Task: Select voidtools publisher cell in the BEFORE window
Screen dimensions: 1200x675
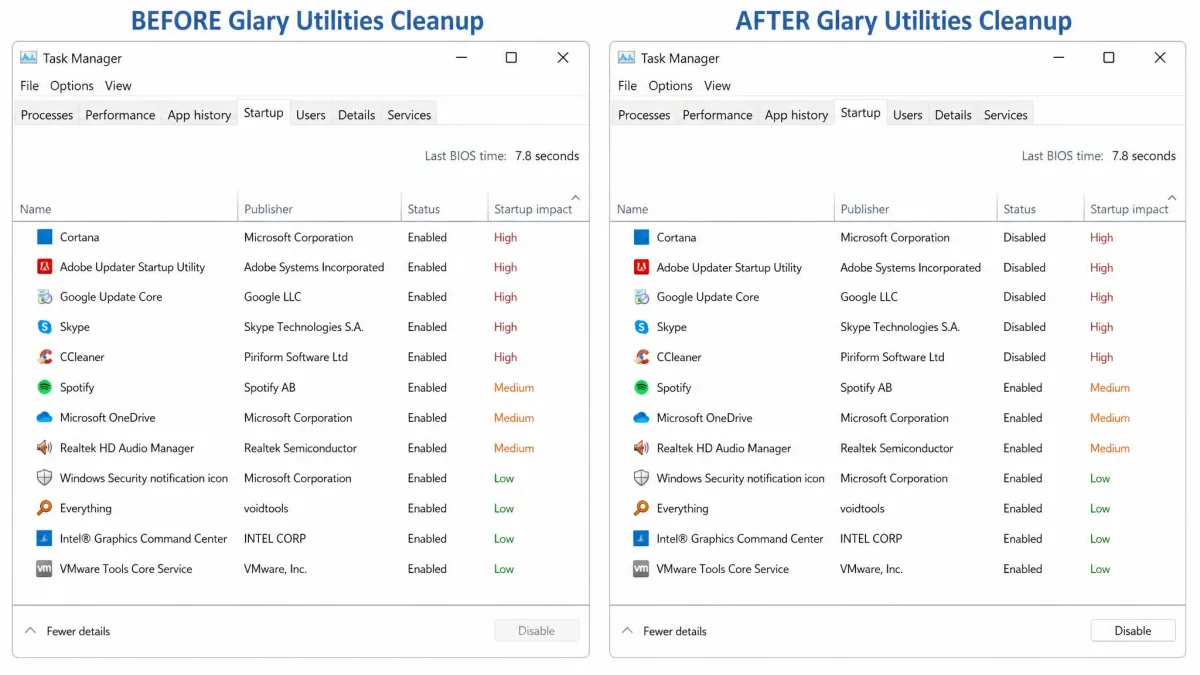Action: 266,508
